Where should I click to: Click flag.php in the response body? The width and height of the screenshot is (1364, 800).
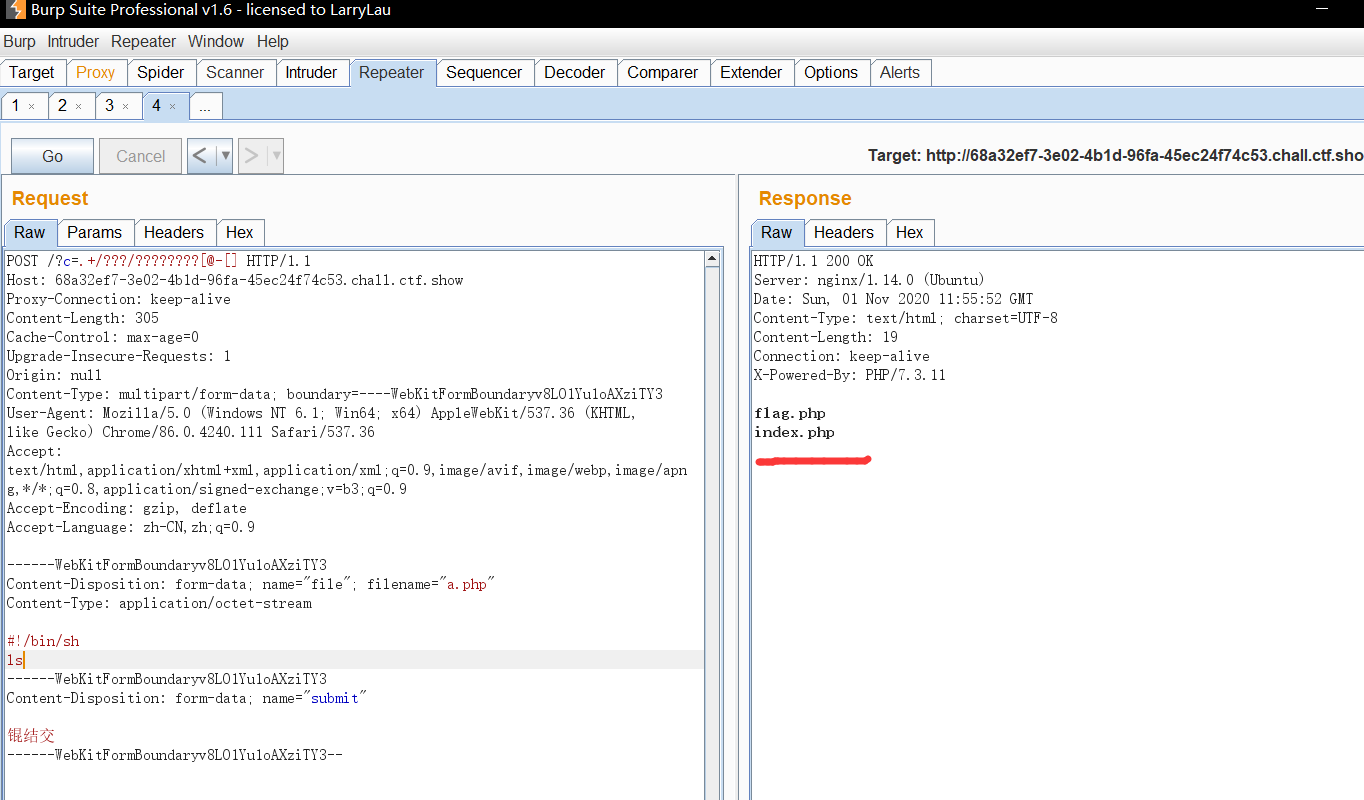[790, 413]
